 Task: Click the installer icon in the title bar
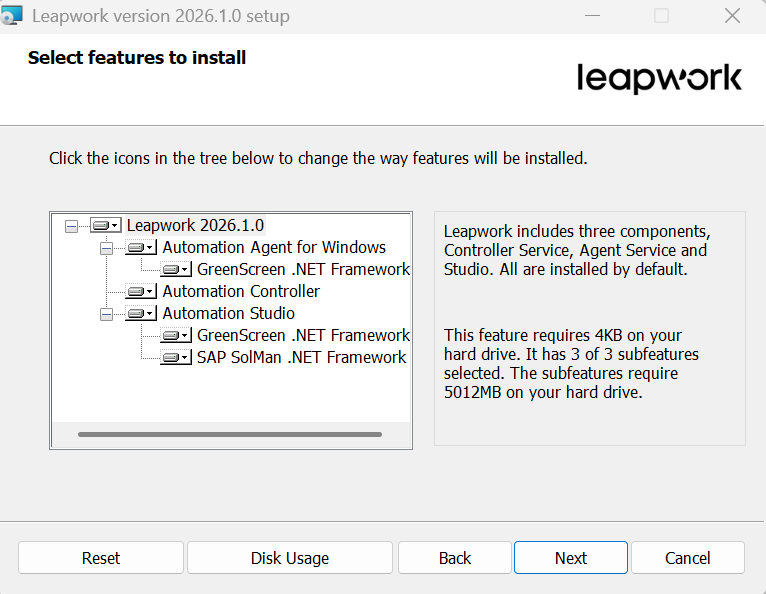tap(11, 15)
